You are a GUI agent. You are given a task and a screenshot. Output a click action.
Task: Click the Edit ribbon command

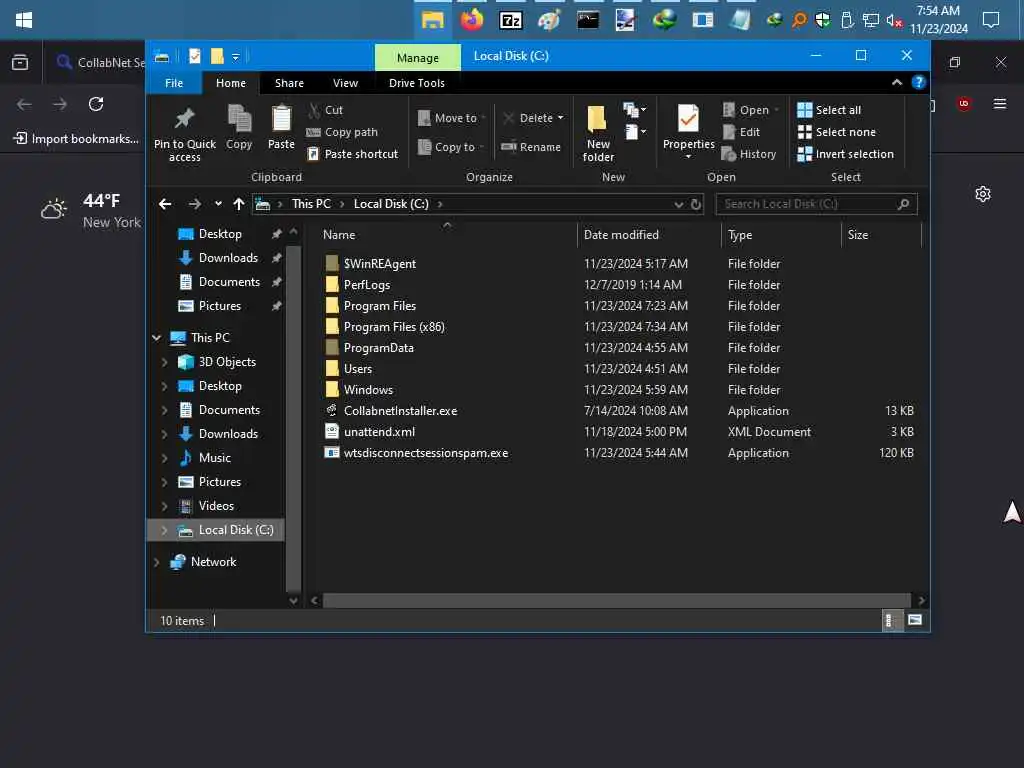(x=741, y=132)
